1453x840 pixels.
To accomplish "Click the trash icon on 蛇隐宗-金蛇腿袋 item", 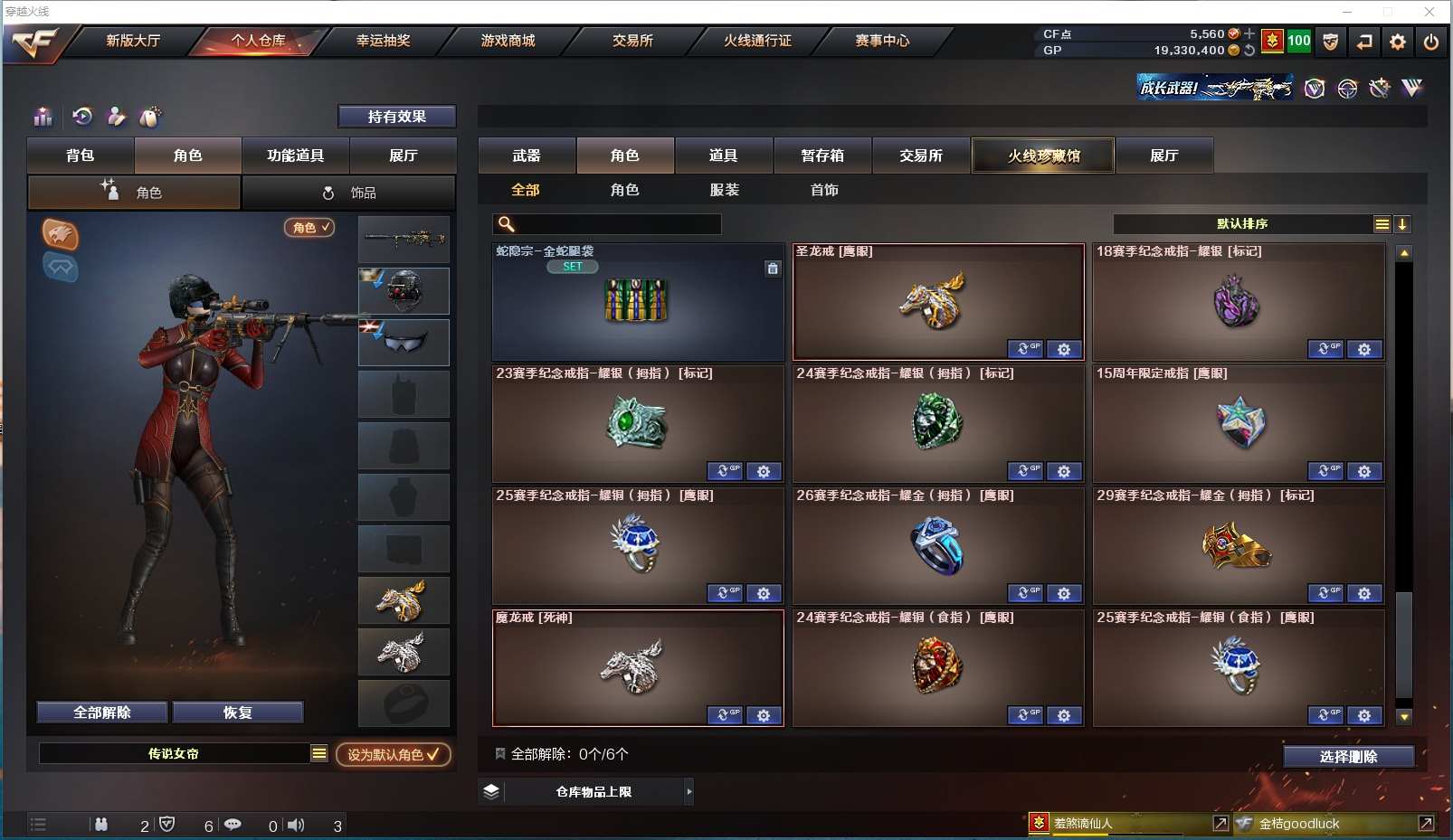I will [x=773, y=269].
